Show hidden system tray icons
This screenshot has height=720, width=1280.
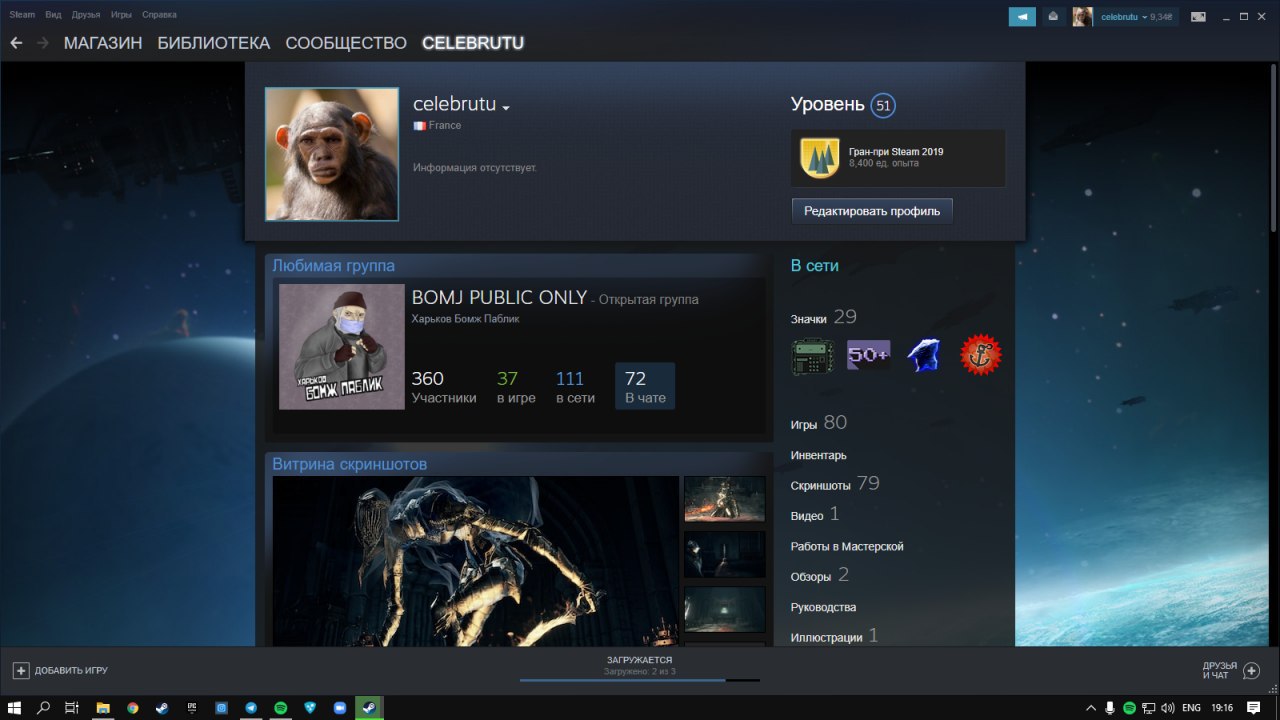[x=1091, y=707]
